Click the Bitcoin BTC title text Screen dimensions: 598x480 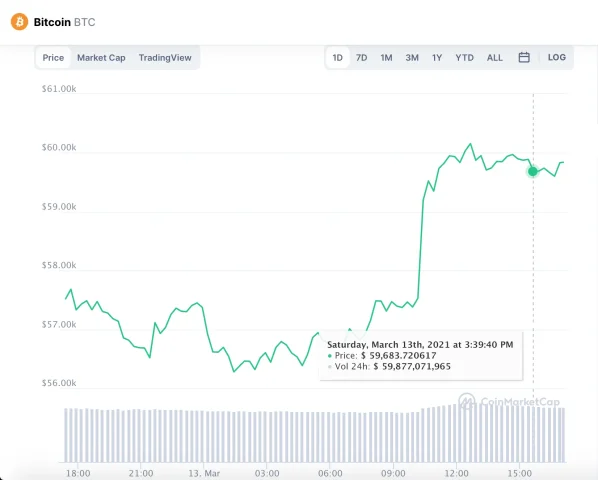(64, 22)
